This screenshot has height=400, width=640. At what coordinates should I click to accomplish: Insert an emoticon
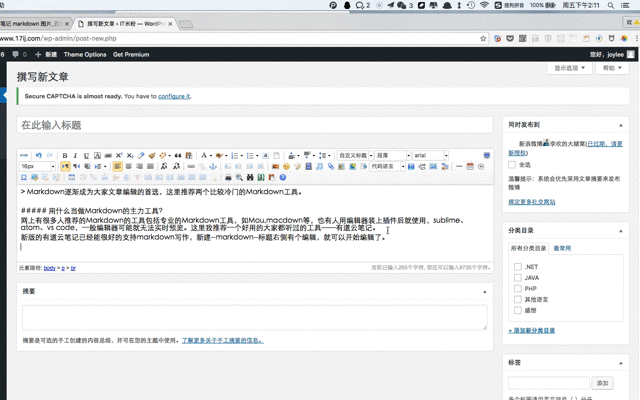[287, 167]
